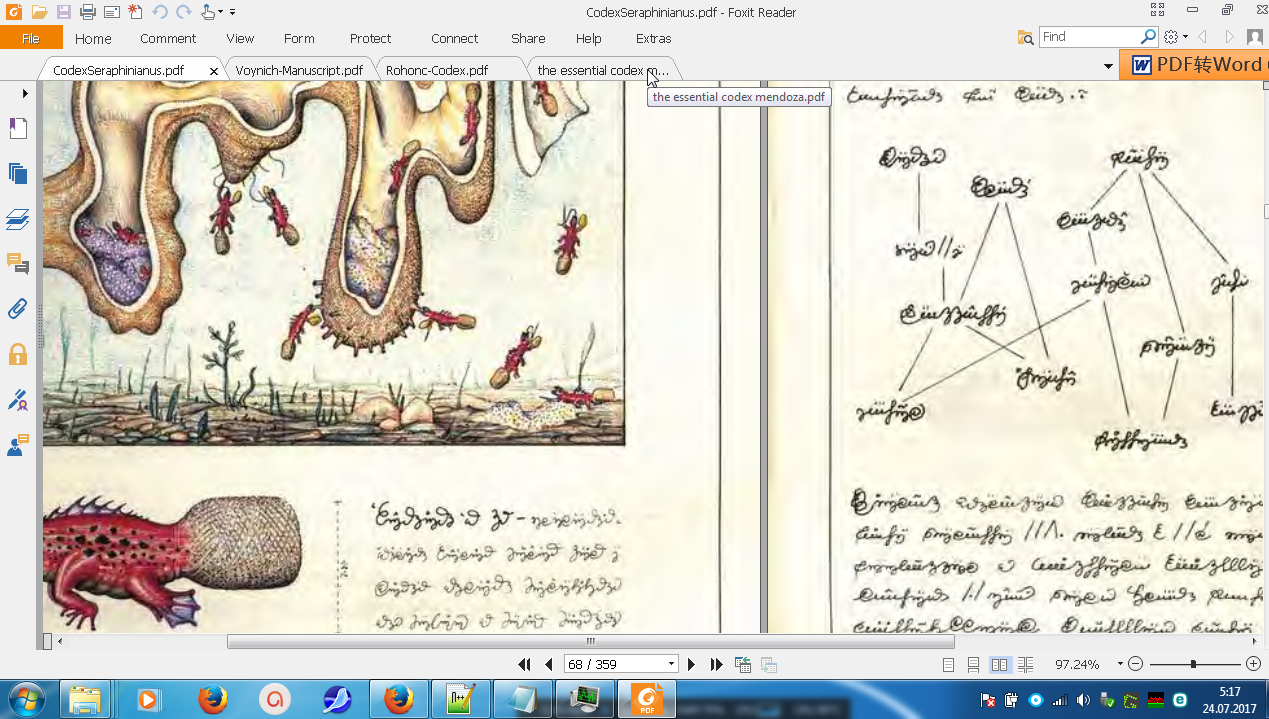Redo the last action

pyautogui.click(x=183, y=12)
